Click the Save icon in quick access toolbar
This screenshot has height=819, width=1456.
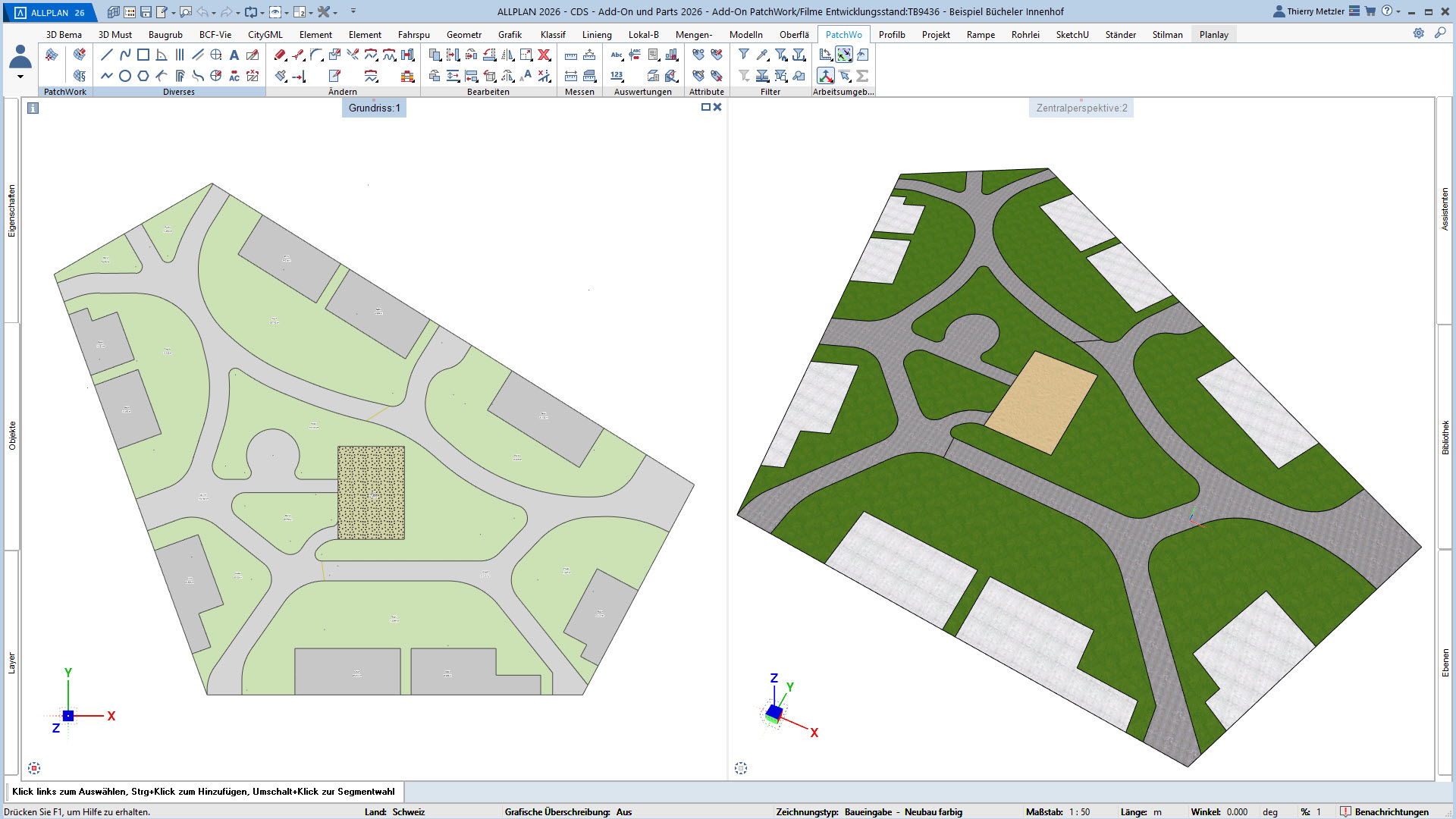click(146, 12)
